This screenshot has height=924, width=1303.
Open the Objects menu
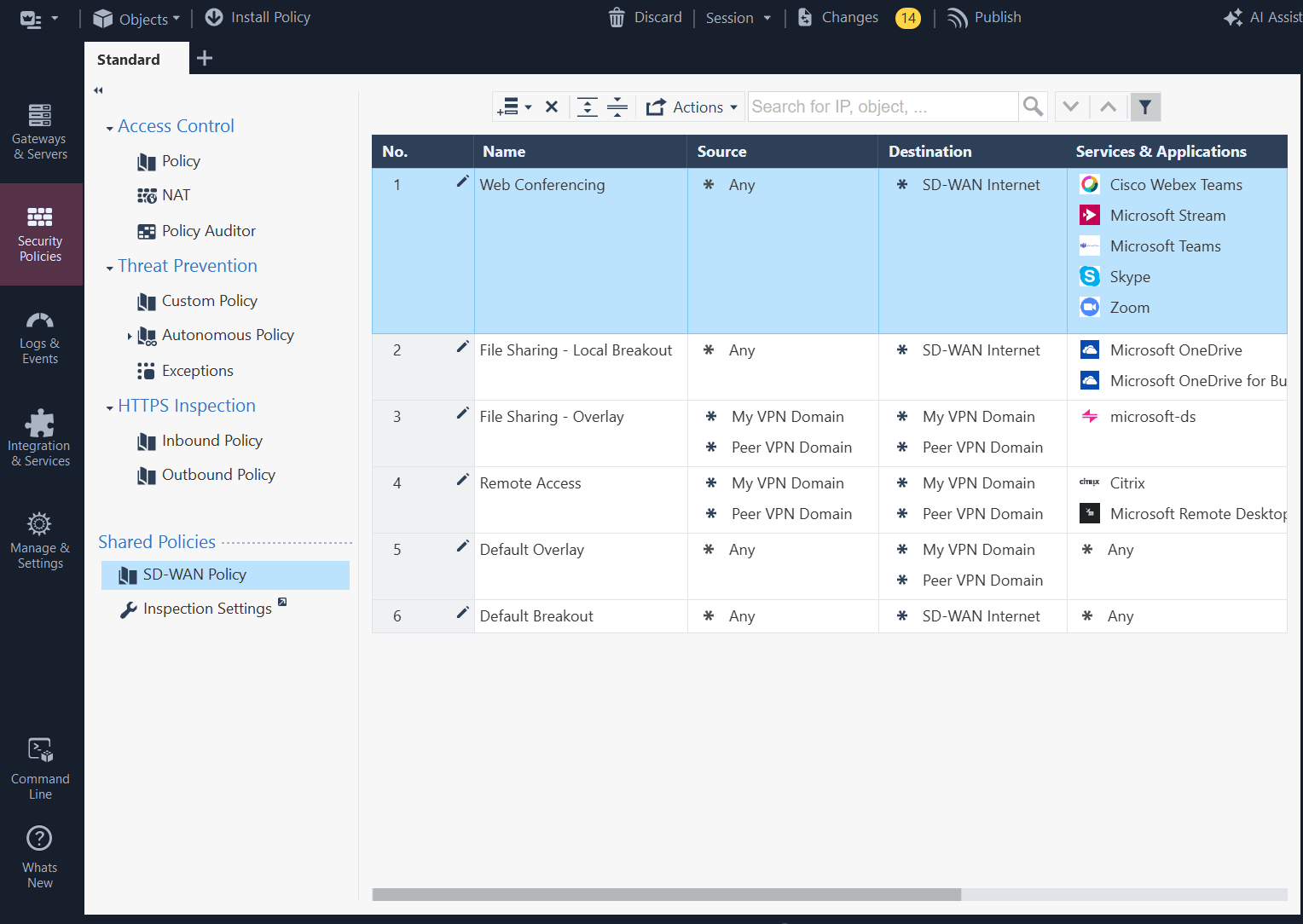[136, 18]
